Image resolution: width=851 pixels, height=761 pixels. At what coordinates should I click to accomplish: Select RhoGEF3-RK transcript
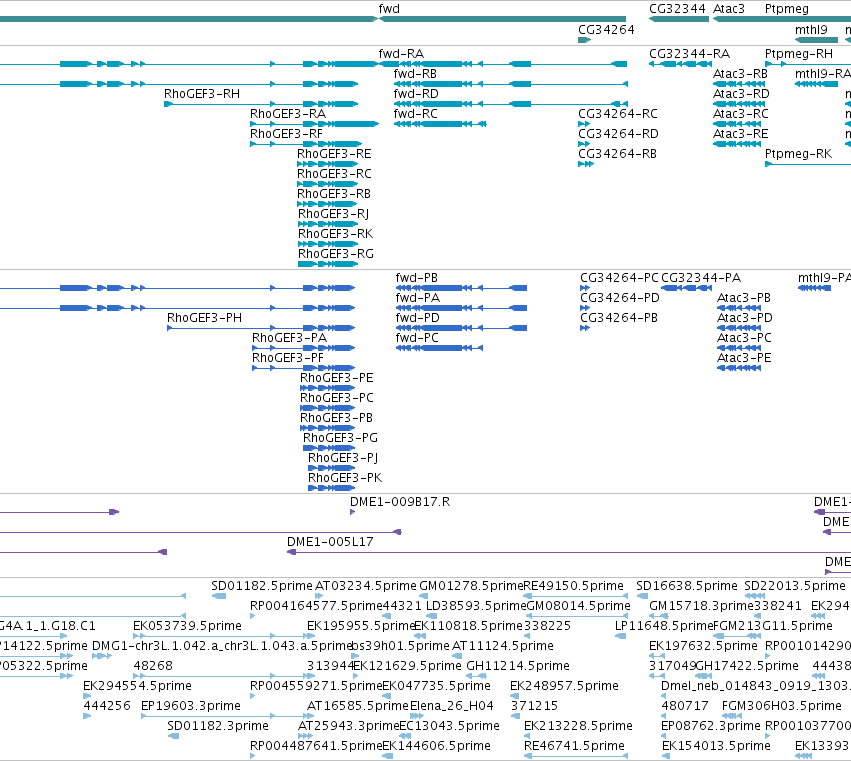[x=335, y=234]
